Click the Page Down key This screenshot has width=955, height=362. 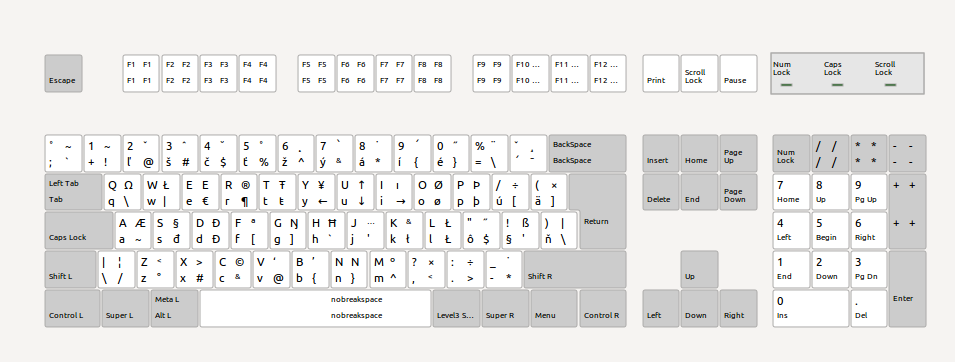pos(738,192)
